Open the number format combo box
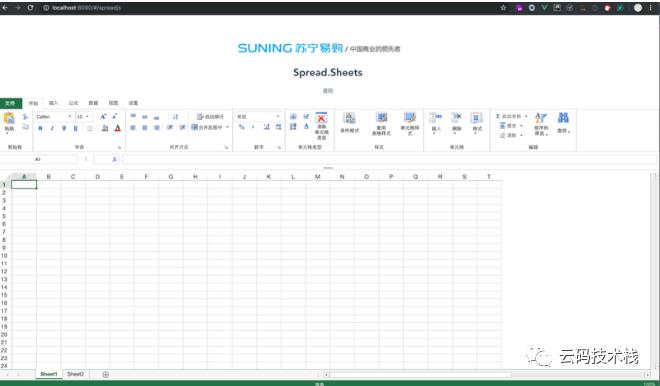 click(258, 117)
